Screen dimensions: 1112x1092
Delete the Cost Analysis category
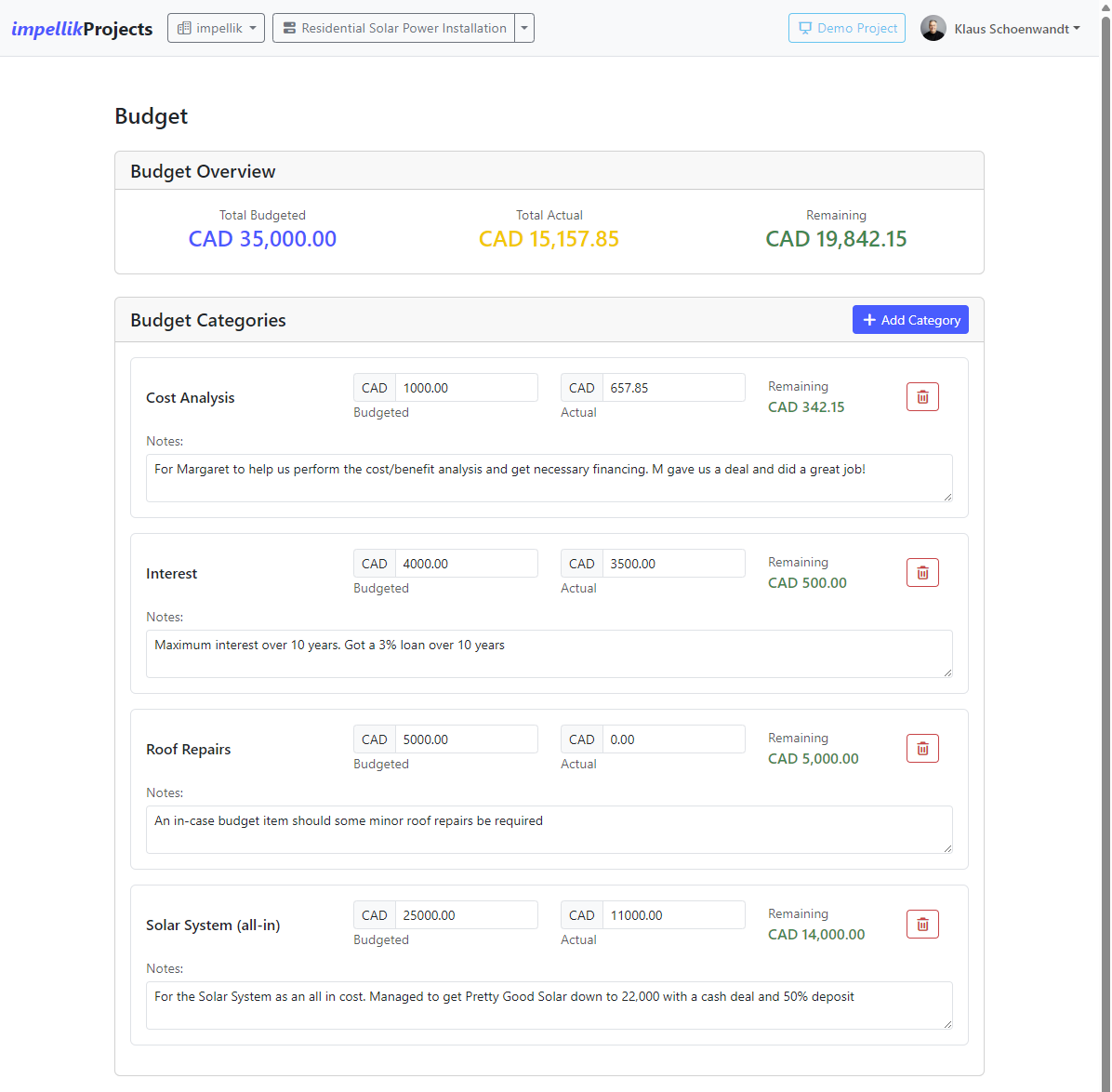point(922,396)
